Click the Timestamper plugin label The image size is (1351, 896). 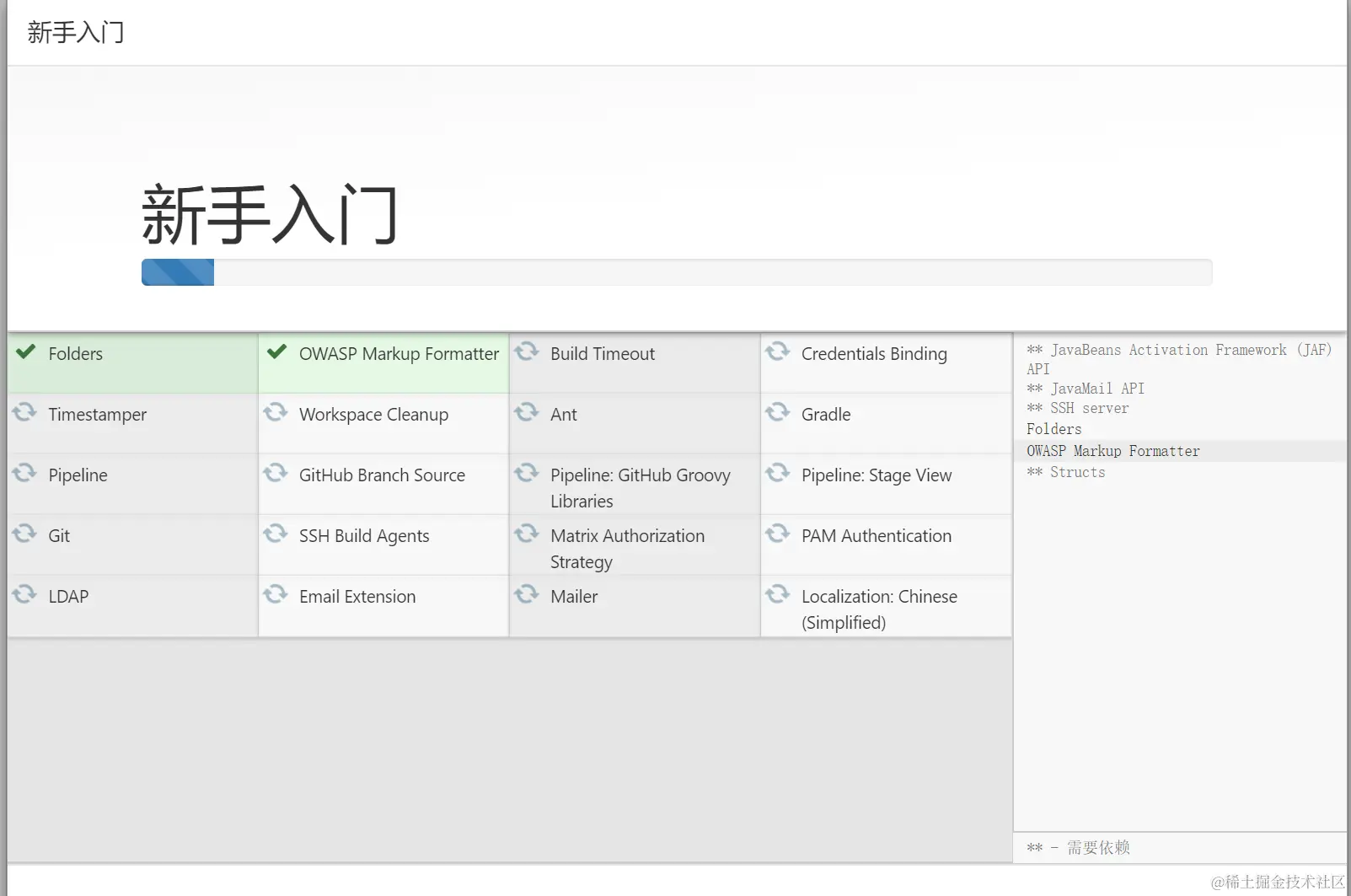[98, 415]
